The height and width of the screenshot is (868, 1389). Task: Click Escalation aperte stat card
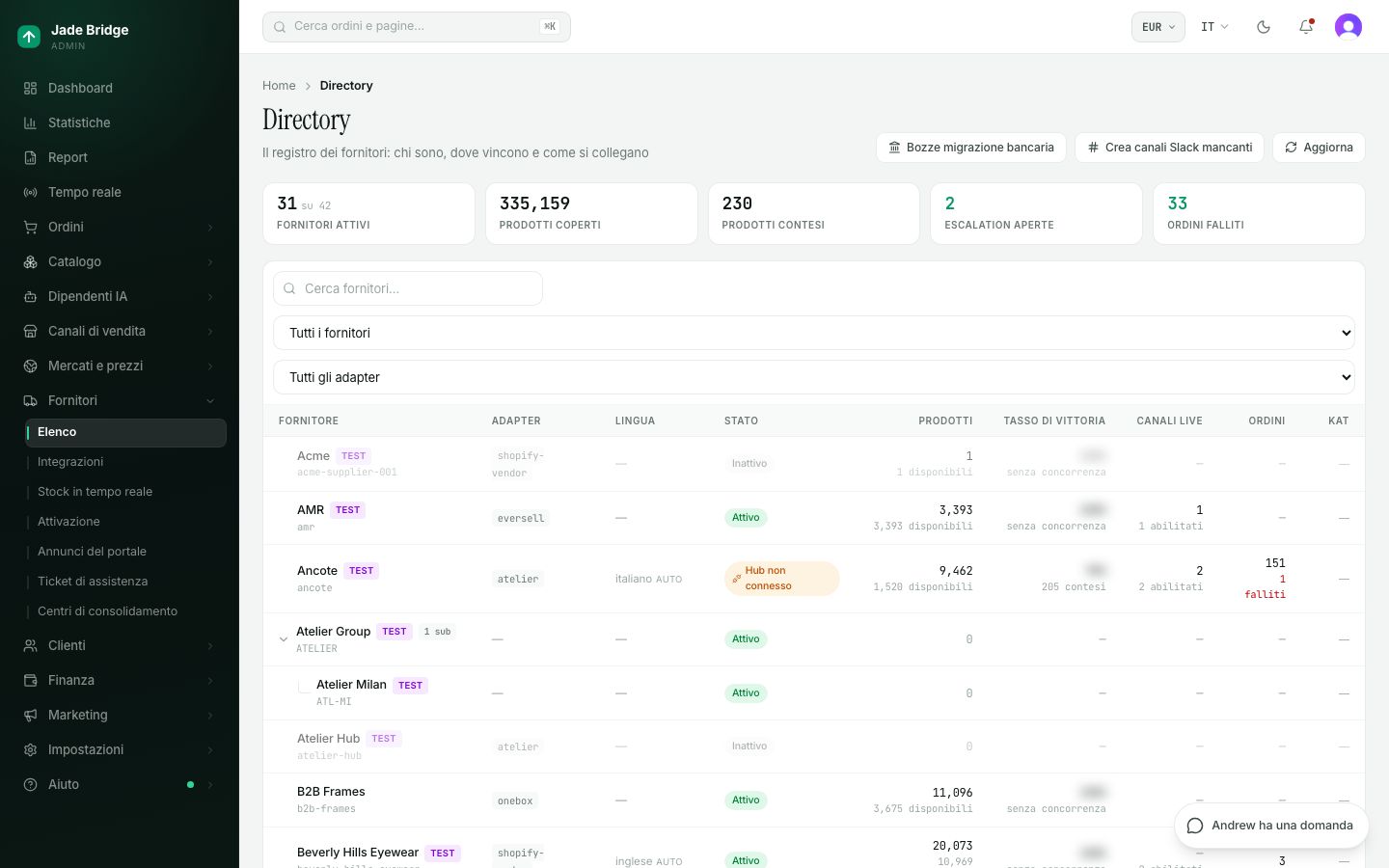click(x=1036, y=213)
